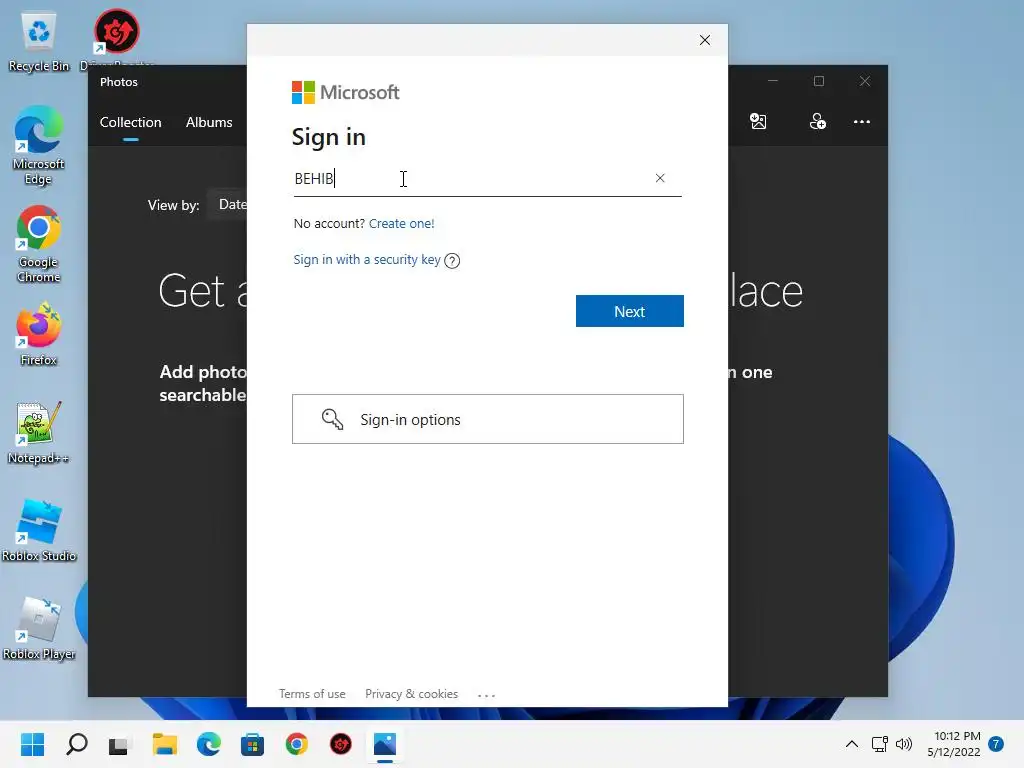Open View by Date dropdown in Photos
1024x768 pixels.
(227, 204)
